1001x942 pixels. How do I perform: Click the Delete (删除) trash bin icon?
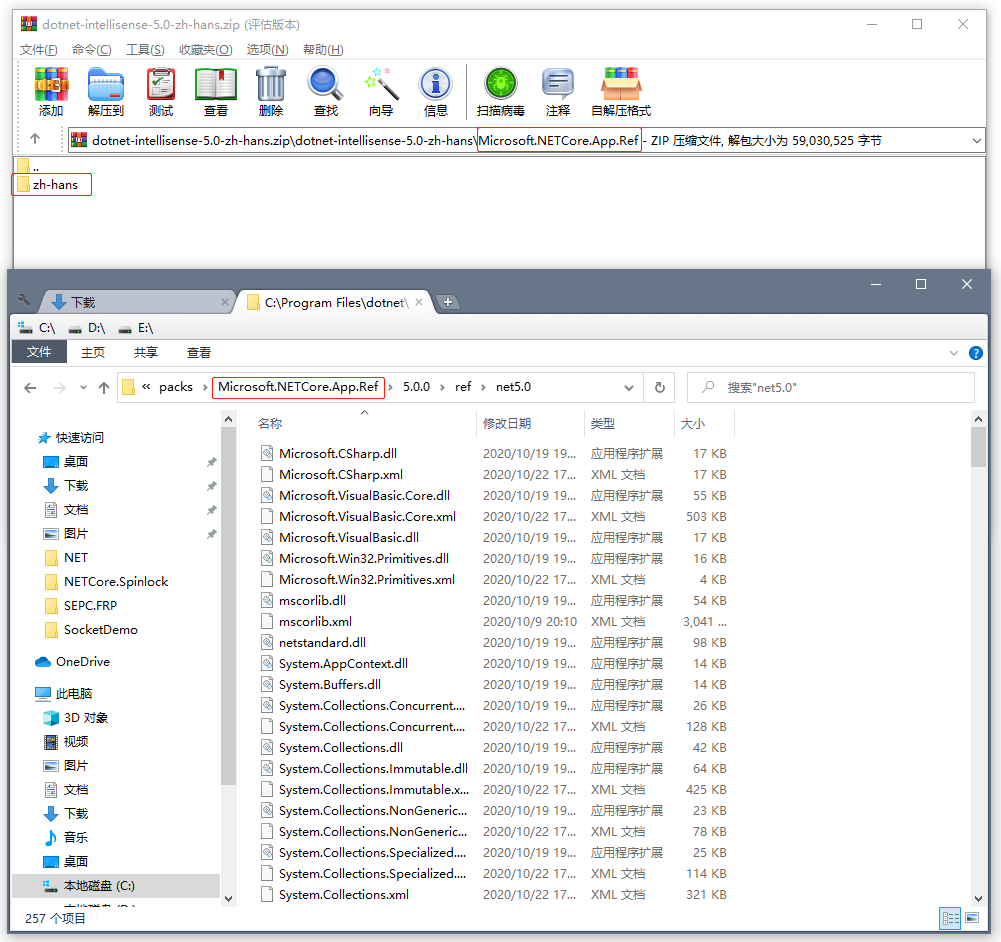[271, 91]
